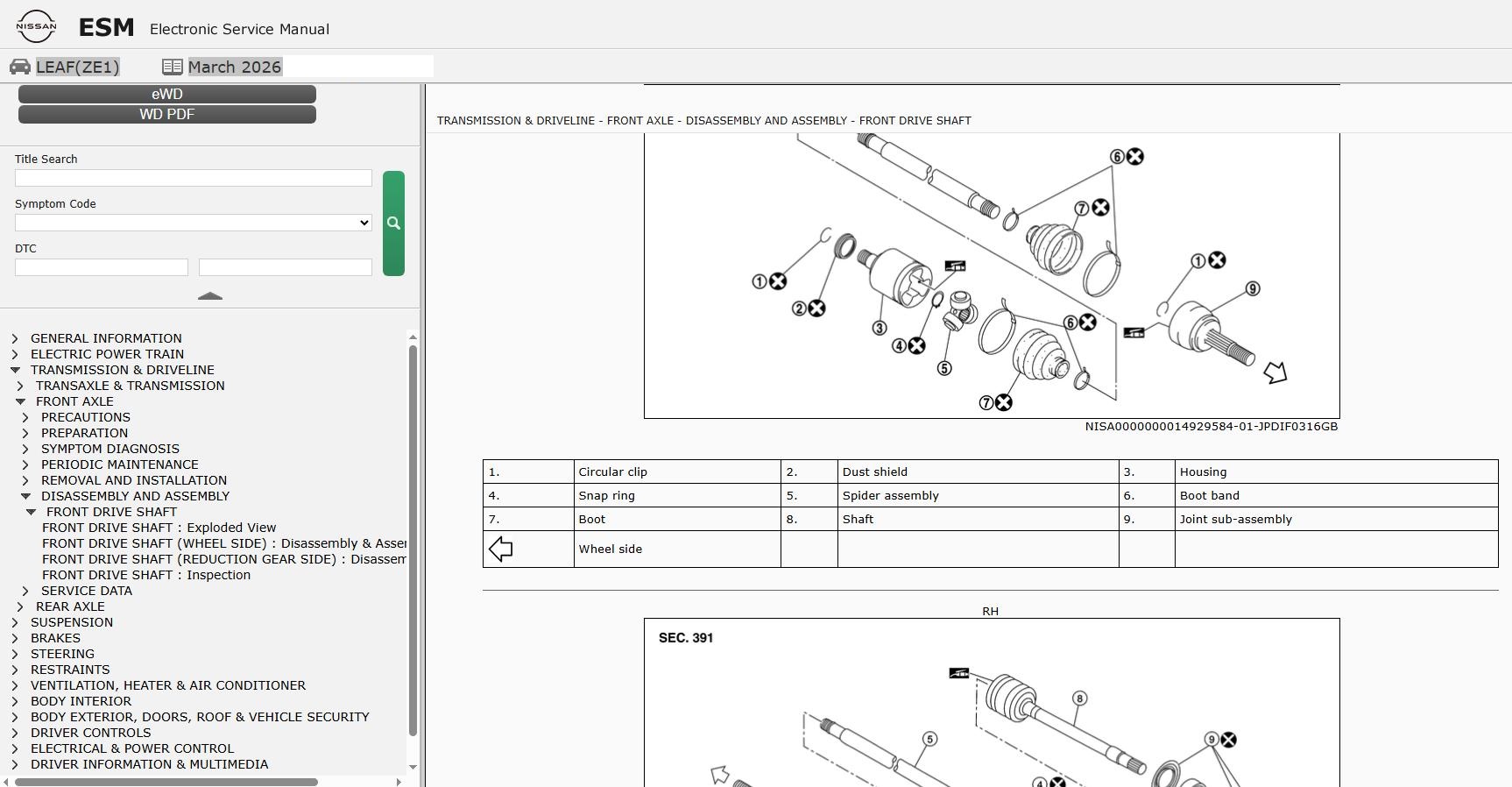1512x787 pixels.
Task: Open the Symptom Code dropdown
Action: [x=194, y=223]
